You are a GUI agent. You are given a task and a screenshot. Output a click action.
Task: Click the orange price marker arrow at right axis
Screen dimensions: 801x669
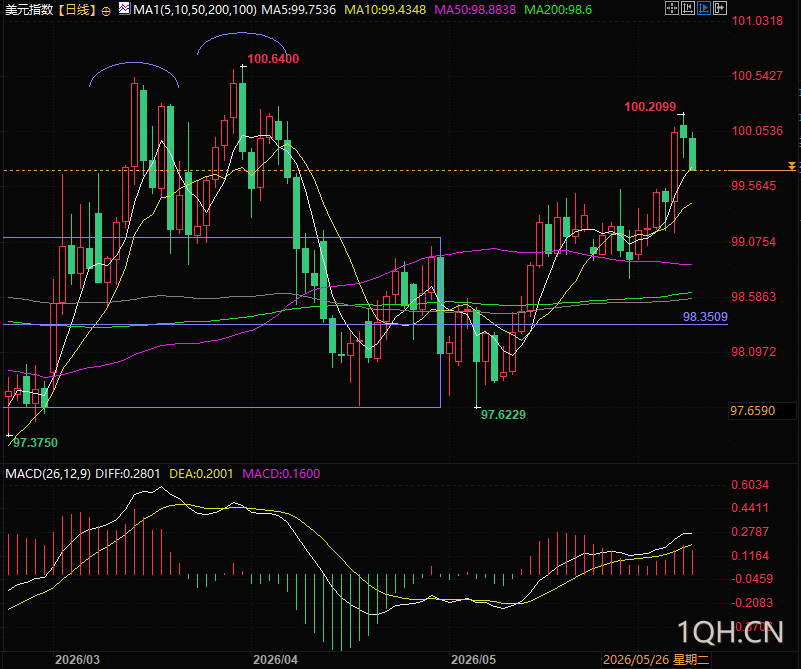click(791, 166)
